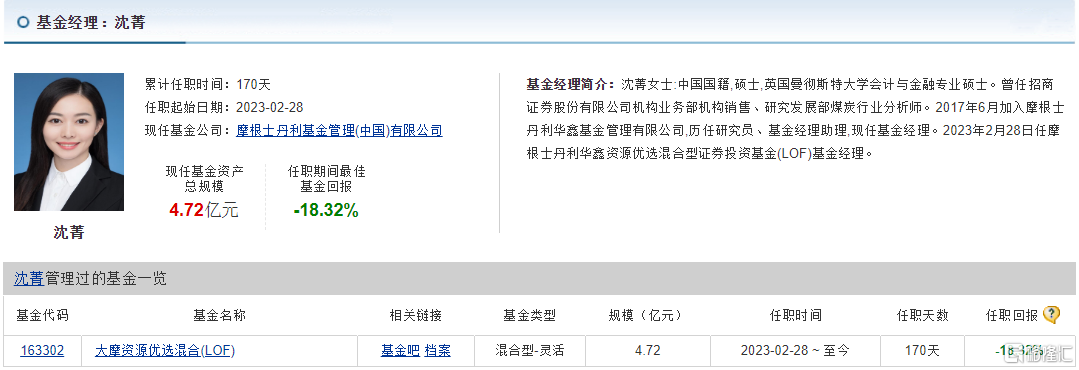Click the help question mark icon beside 任职回报
1079x370 pixels.
point(1051,315)
